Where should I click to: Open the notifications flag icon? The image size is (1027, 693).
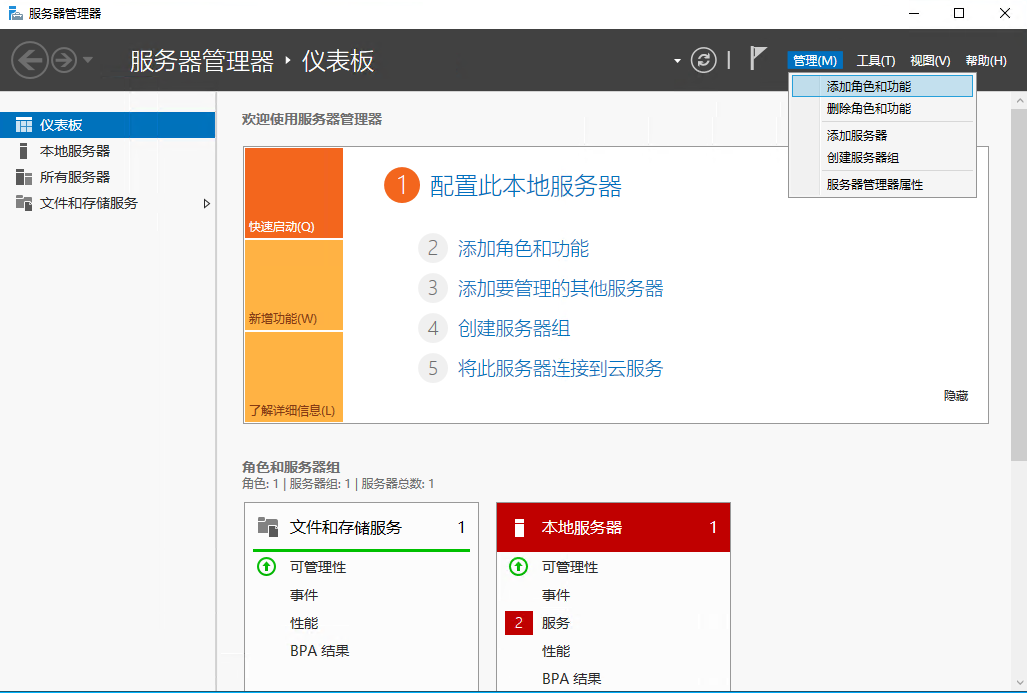click(758, 60)
